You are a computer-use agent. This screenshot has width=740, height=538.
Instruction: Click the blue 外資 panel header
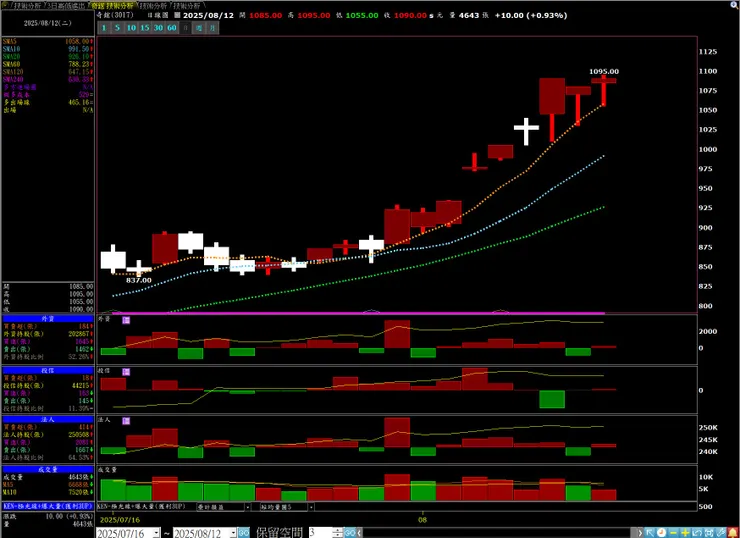48,319
